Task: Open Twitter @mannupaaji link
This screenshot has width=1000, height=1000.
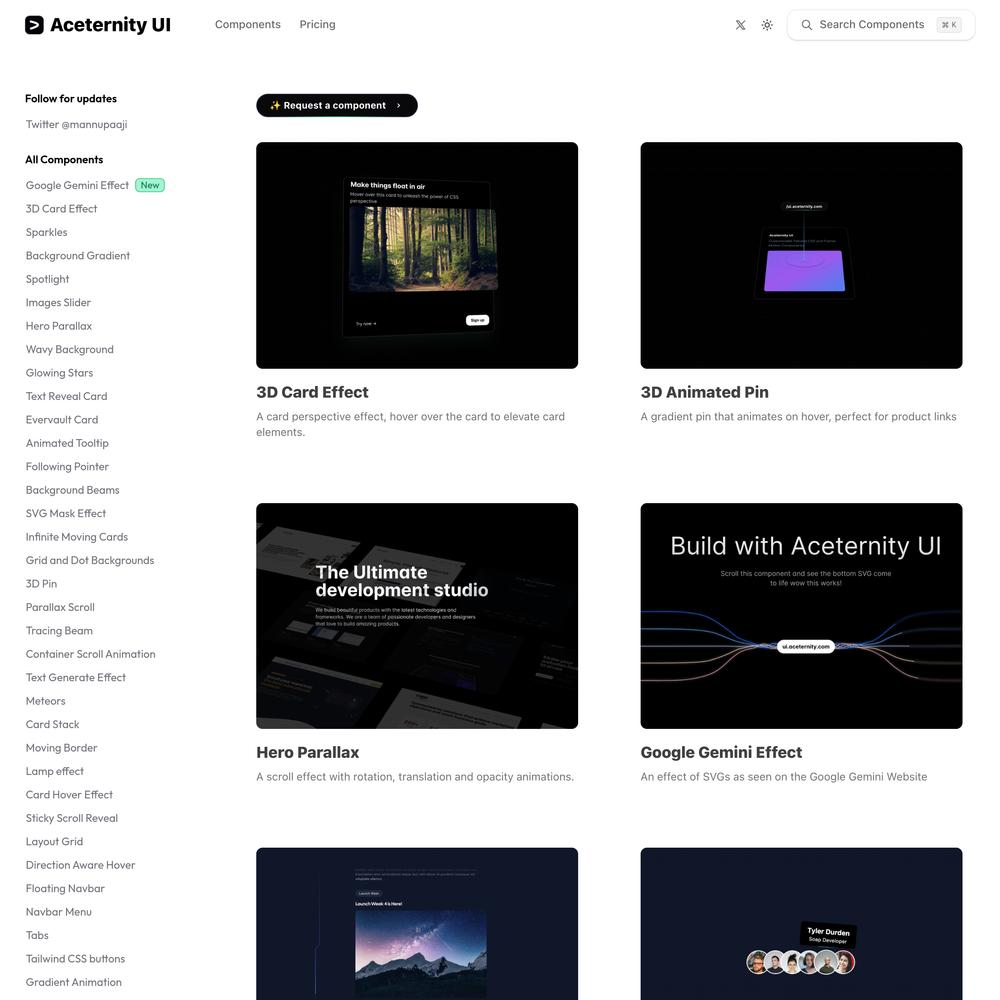Action: pos(77,124)
